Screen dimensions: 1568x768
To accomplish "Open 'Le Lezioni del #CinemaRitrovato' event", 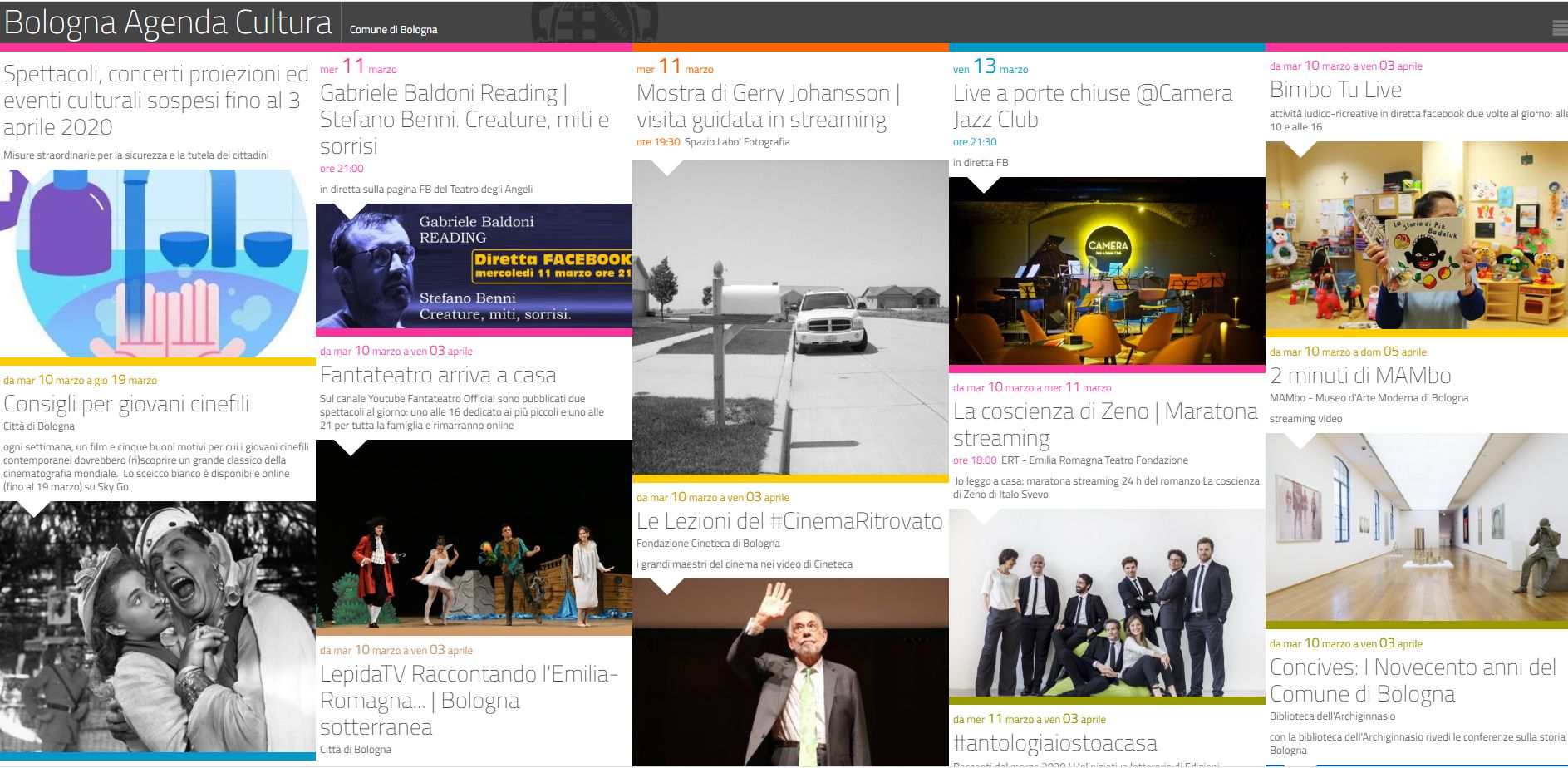I will pyautogui.click(x=789, y=521).
